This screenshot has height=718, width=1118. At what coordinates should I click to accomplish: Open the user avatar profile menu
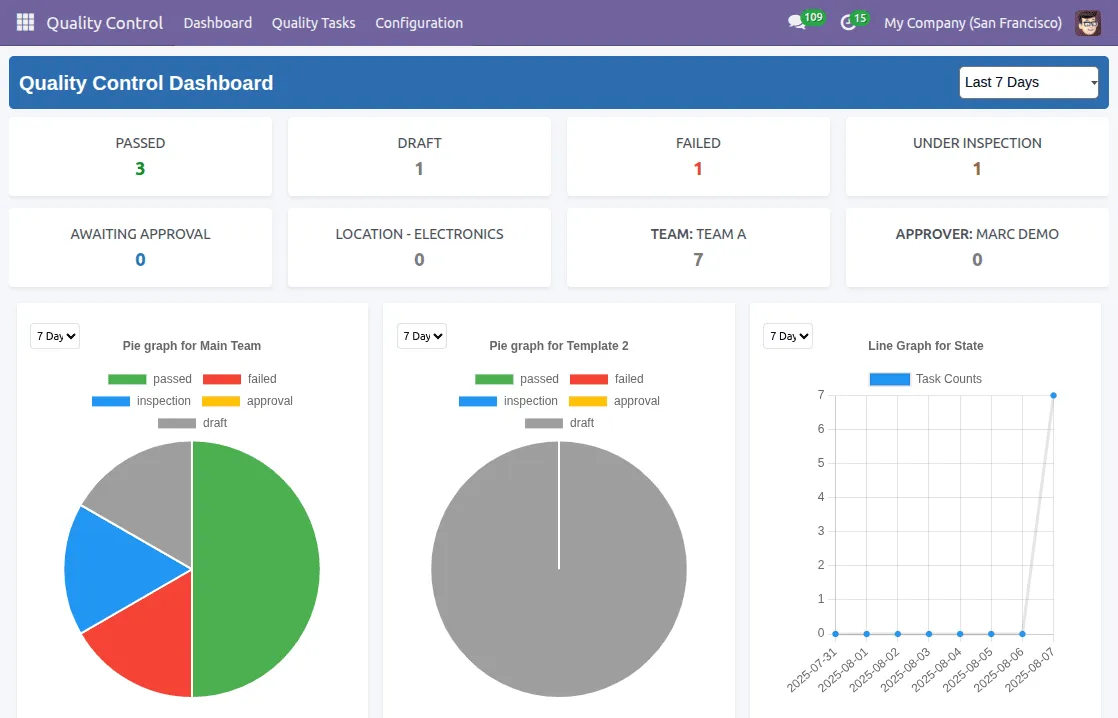click(1088, 22)
